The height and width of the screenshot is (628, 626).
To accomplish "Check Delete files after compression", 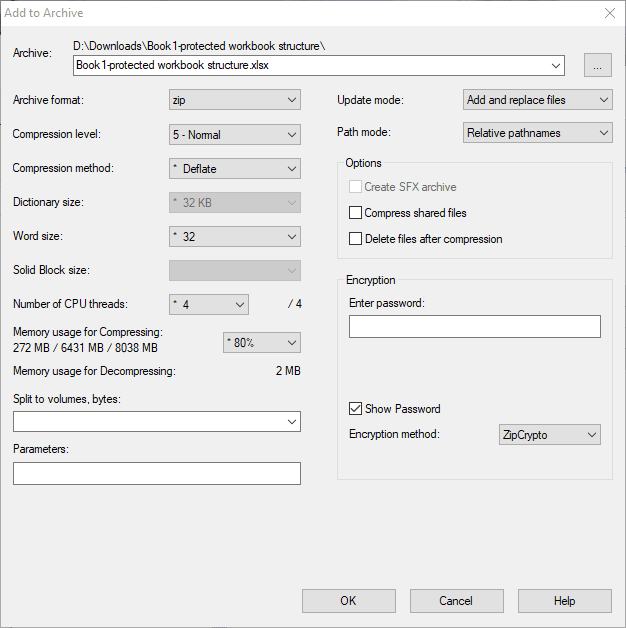I will (x=355, y=239).
